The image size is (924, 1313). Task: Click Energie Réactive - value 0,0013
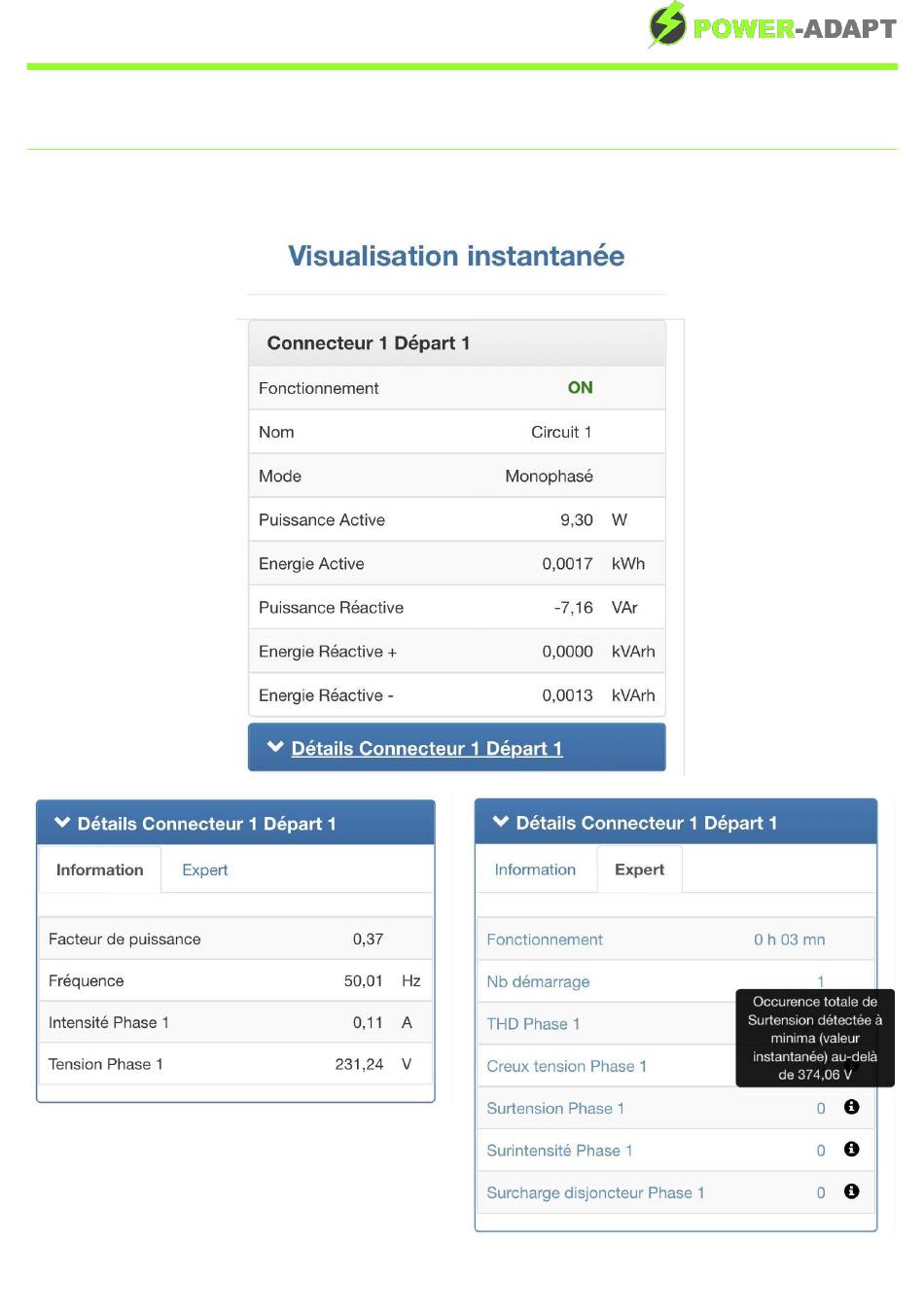[x=568, y=695]
